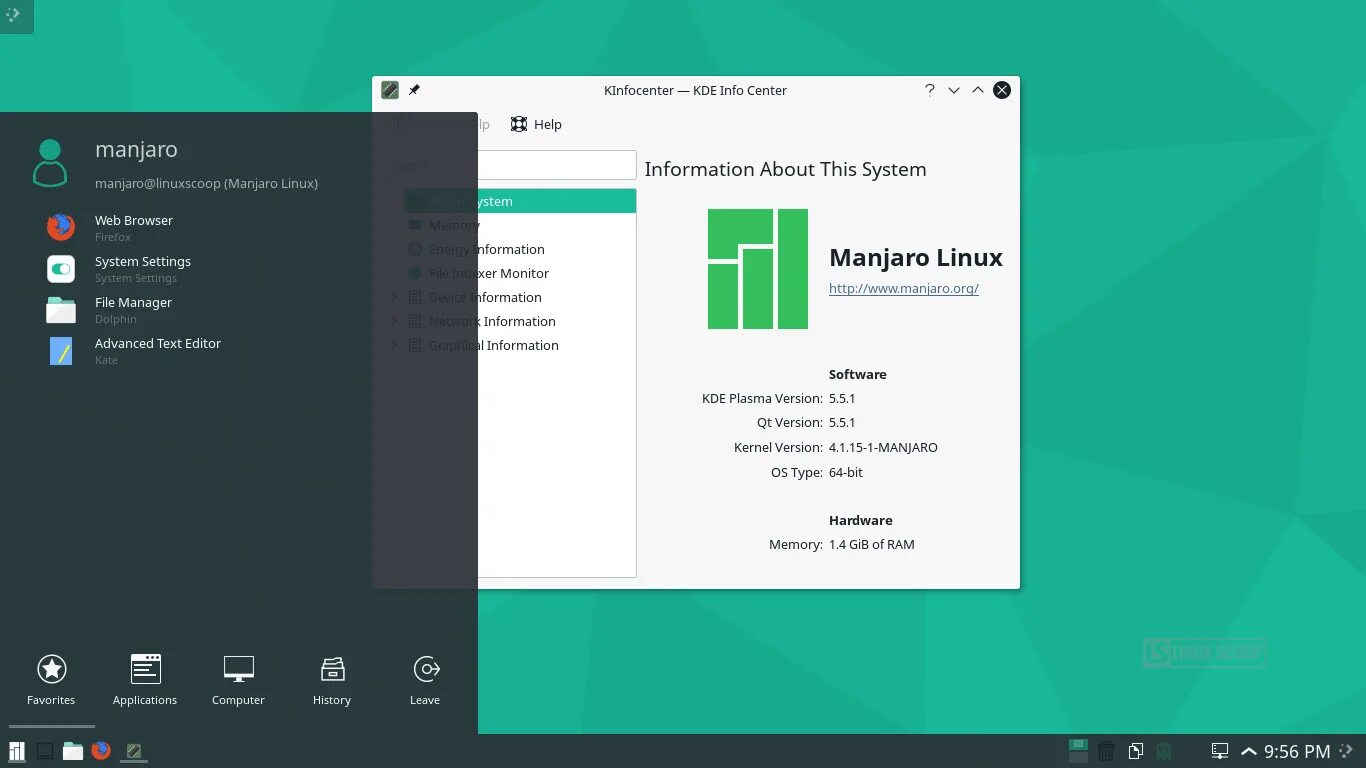
Task: Open the Computer launcher tab
Action: 238,680
